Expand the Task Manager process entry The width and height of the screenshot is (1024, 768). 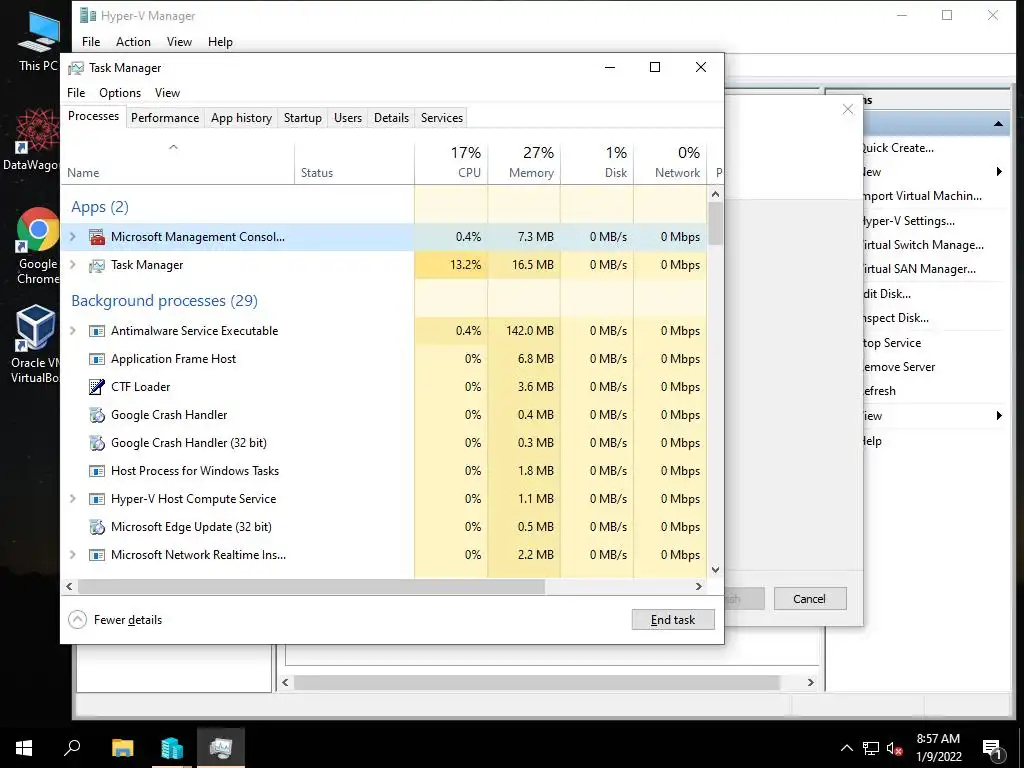coord(73,265)
